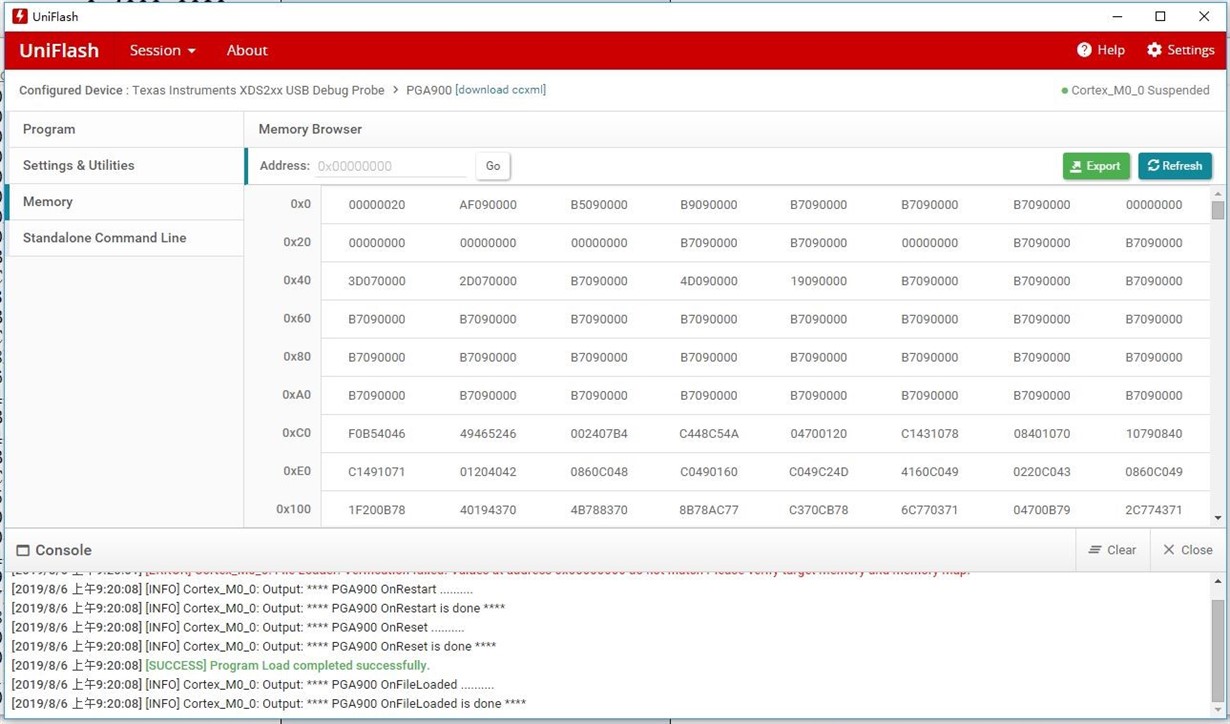Image resolution: width=1230 pixels, height=724 pixels.
Task: Click memory cell C1491071
Action: 377,472
